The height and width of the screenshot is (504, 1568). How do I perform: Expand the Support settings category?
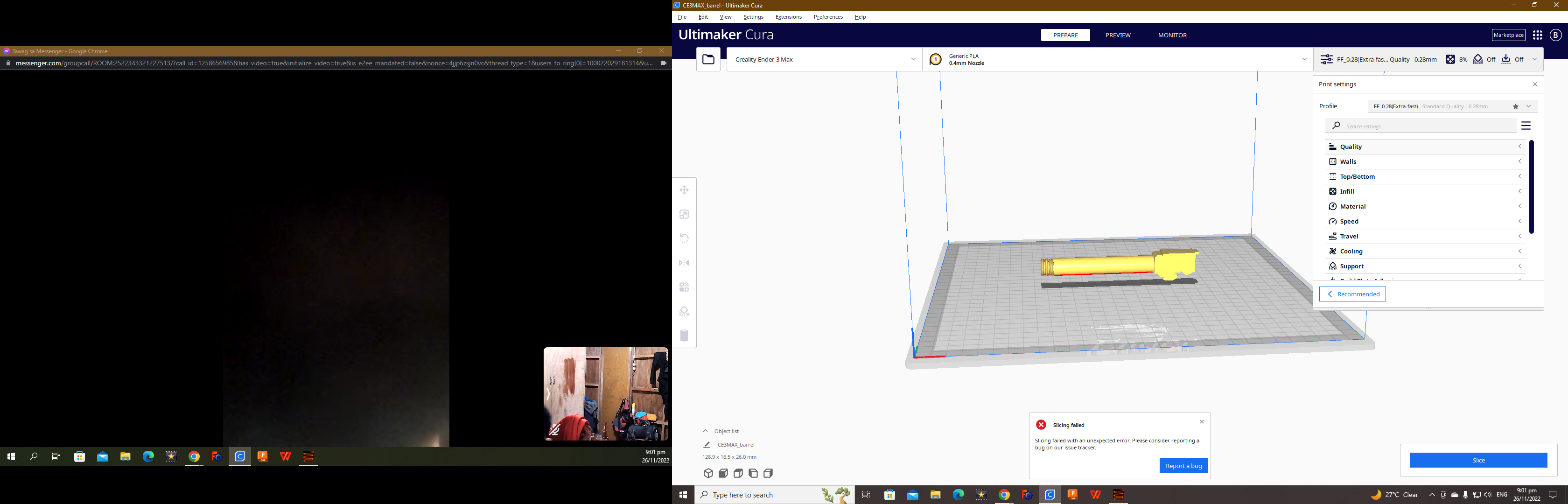[x=1424, y=266]
